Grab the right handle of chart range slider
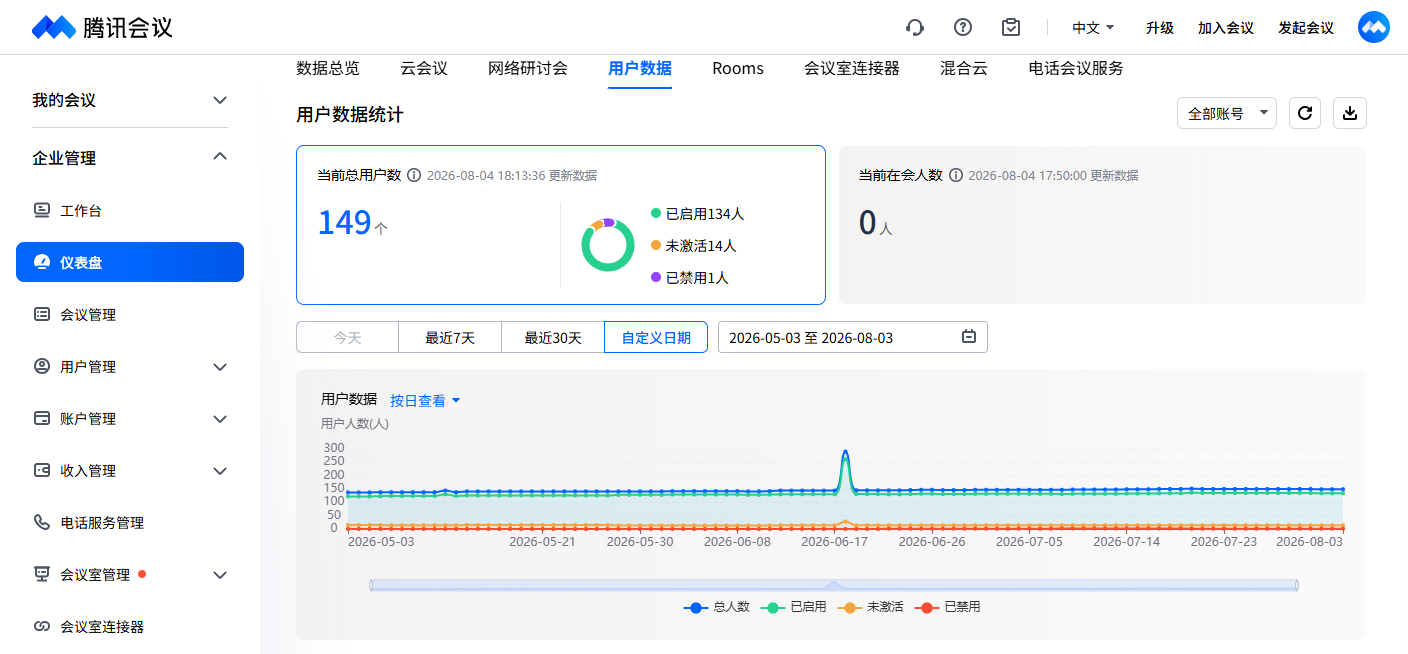 click(1297, 585)
